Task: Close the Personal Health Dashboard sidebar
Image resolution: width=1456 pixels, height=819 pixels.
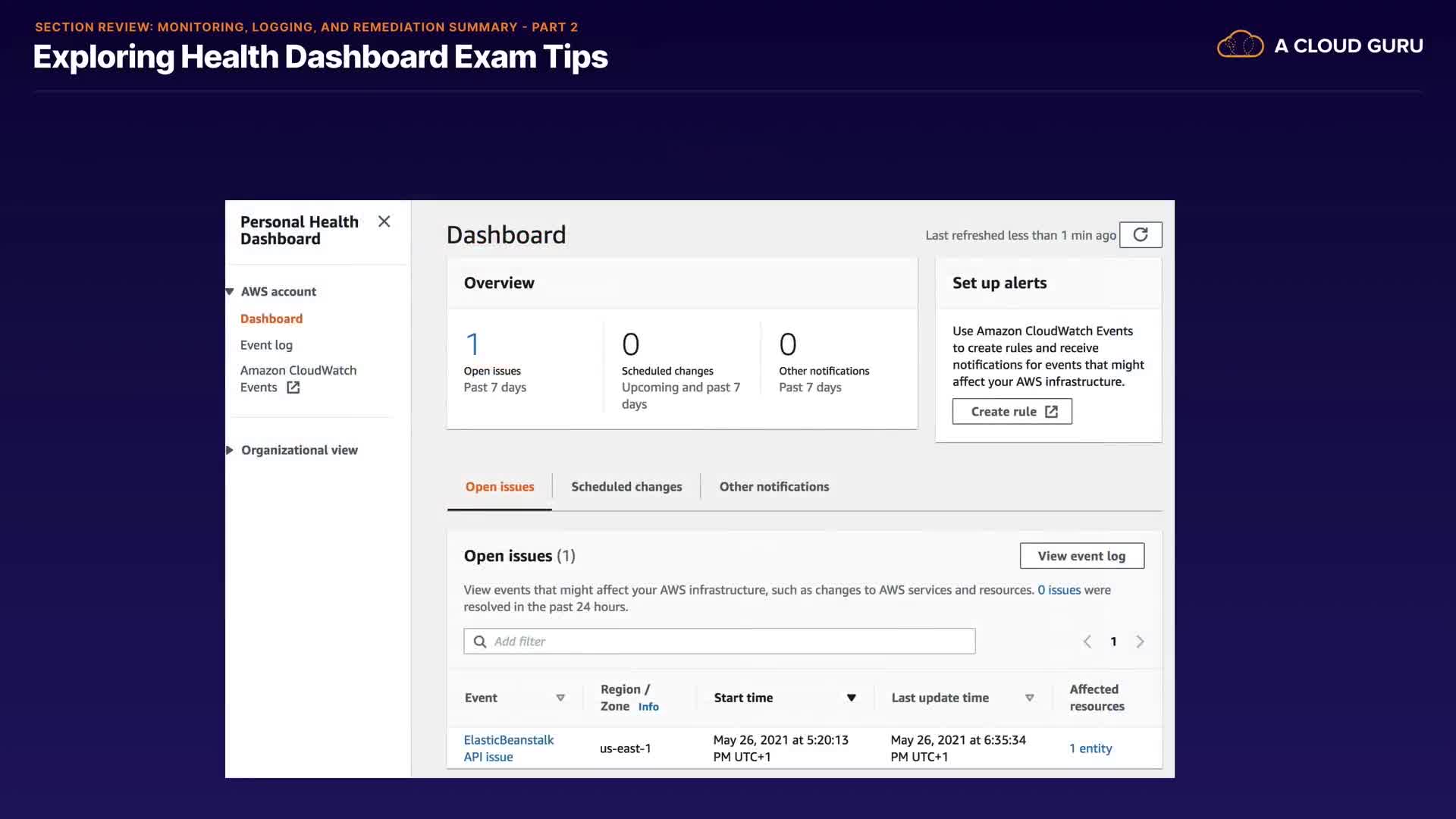Action: (x=384, y=221)
